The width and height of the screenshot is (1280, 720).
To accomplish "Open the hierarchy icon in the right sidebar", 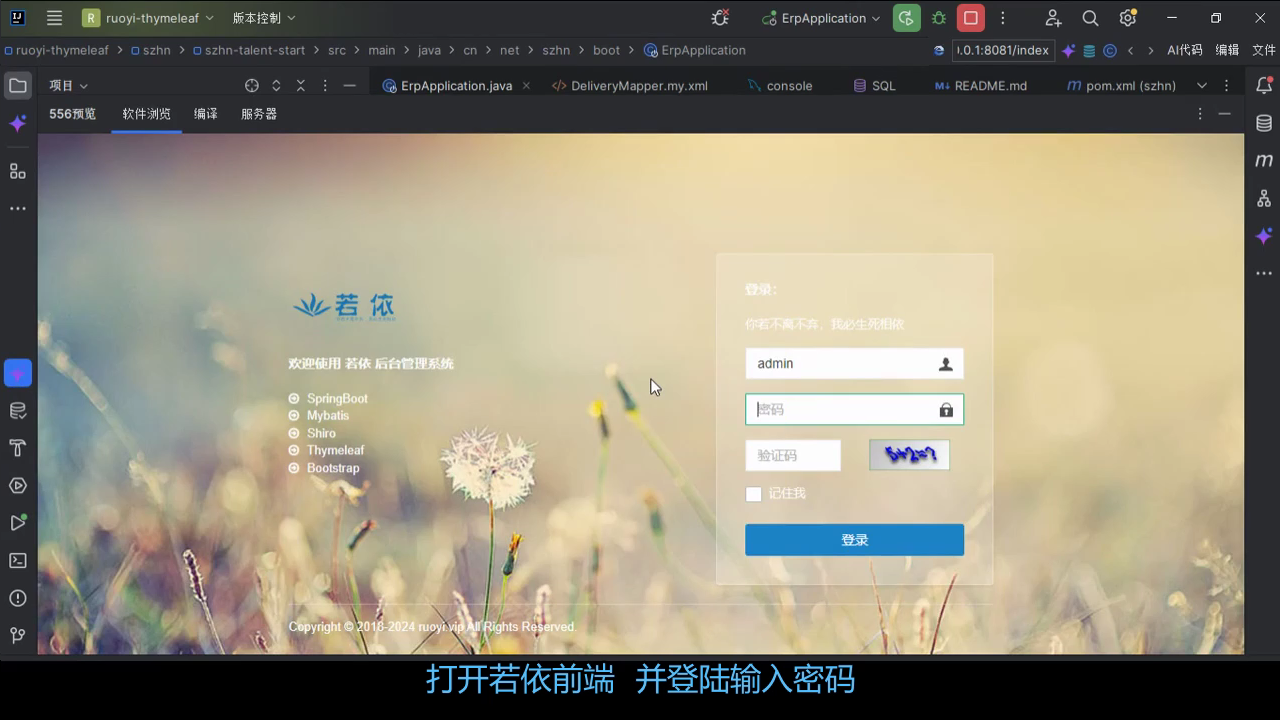I will [x=1264, y=198].
